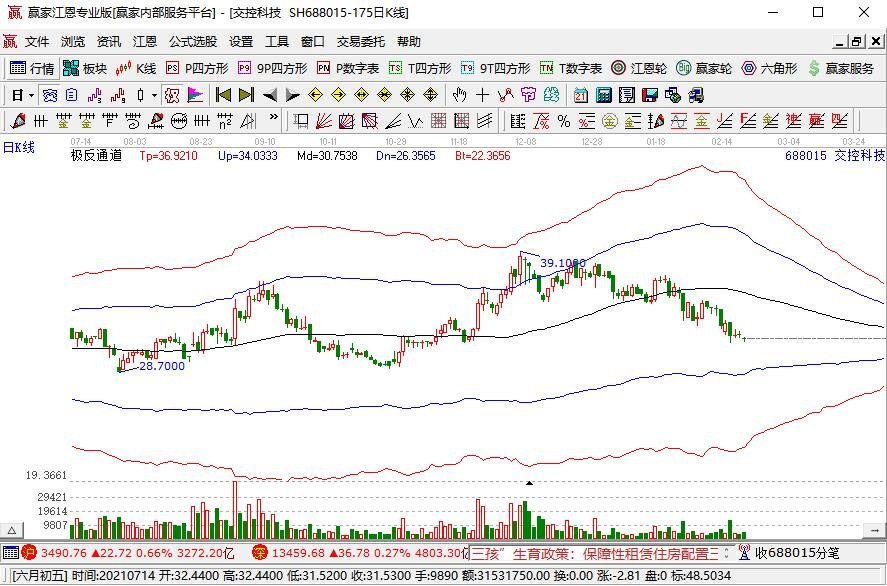Step chart forward with right triangle
This screenshot has width=887, height=586.
[x=292, y=95]
